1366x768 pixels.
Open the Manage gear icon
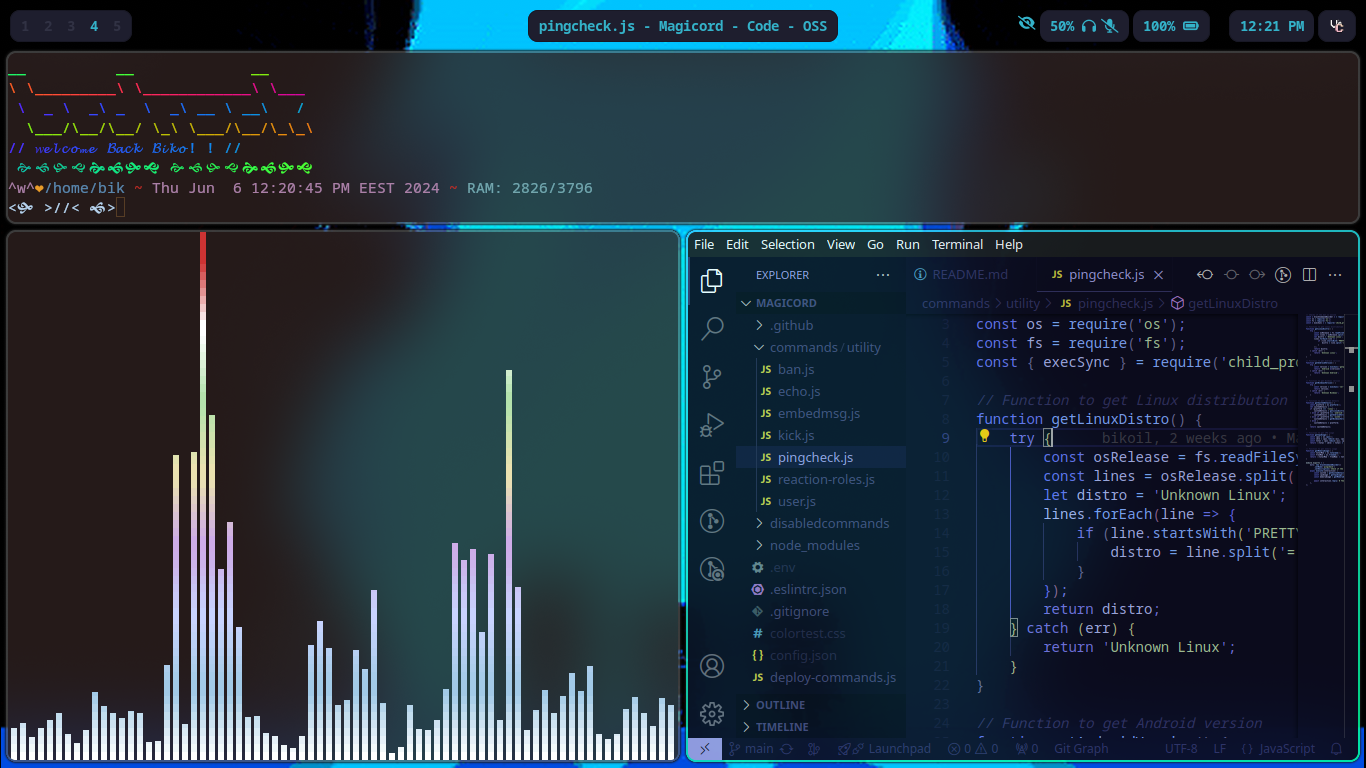point(712,713)
